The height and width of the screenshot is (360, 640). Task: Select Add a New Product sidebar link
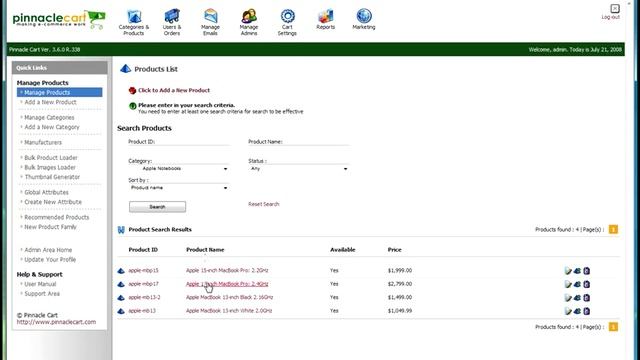[50, 102]
